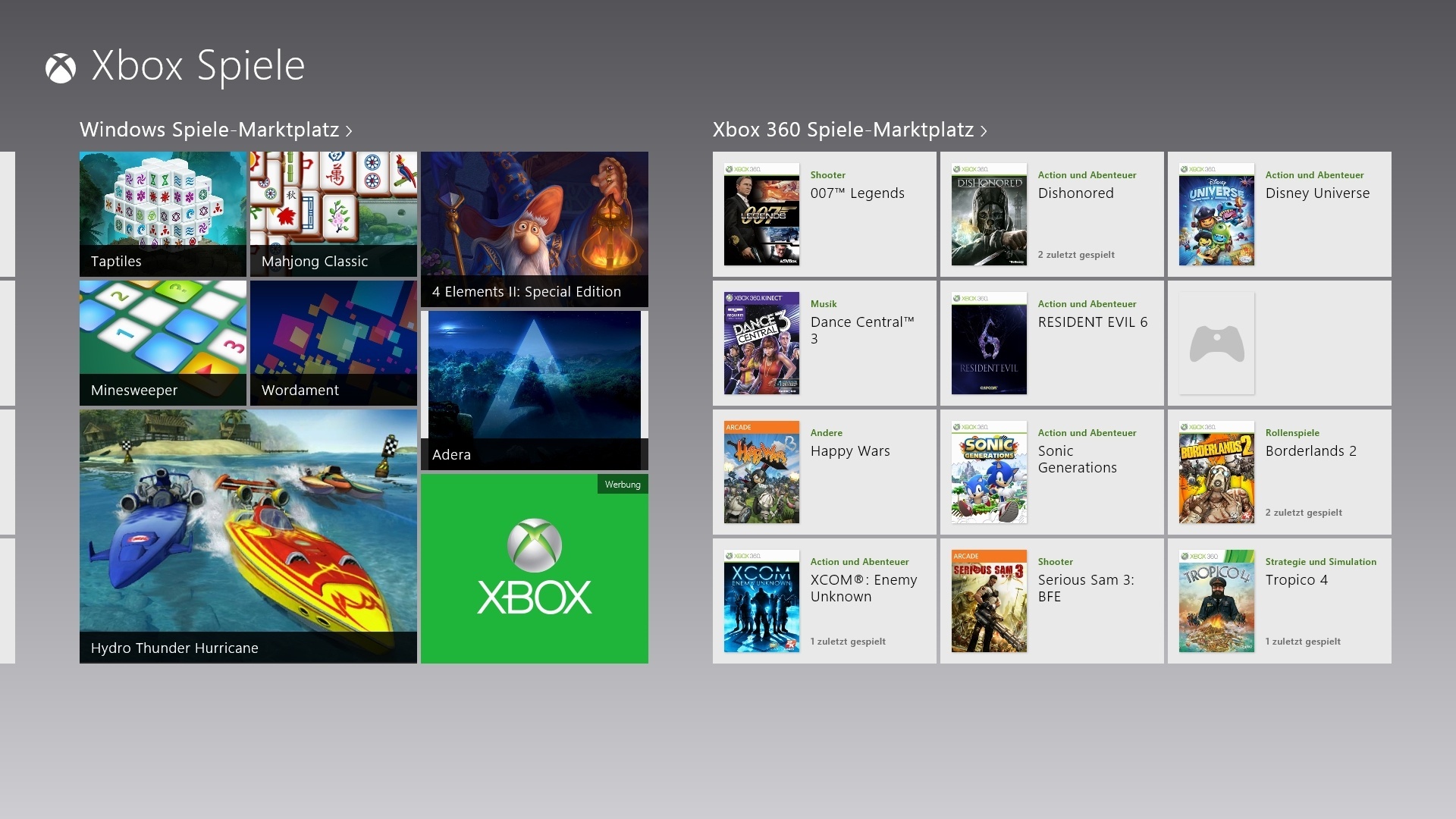Select the Borderlands 2 cover image
The width and height of the screenshot is (1456, 819).
pos(1216,472)
